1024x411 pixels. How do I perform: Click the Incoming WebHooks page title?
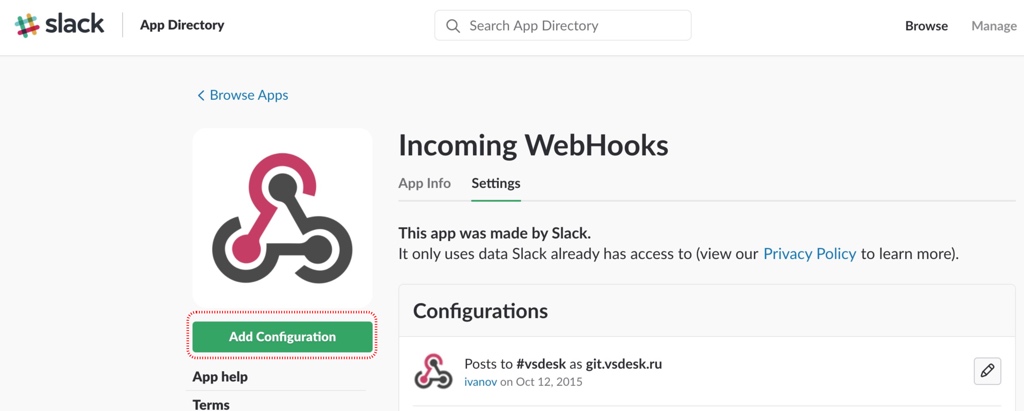point(533,145)
